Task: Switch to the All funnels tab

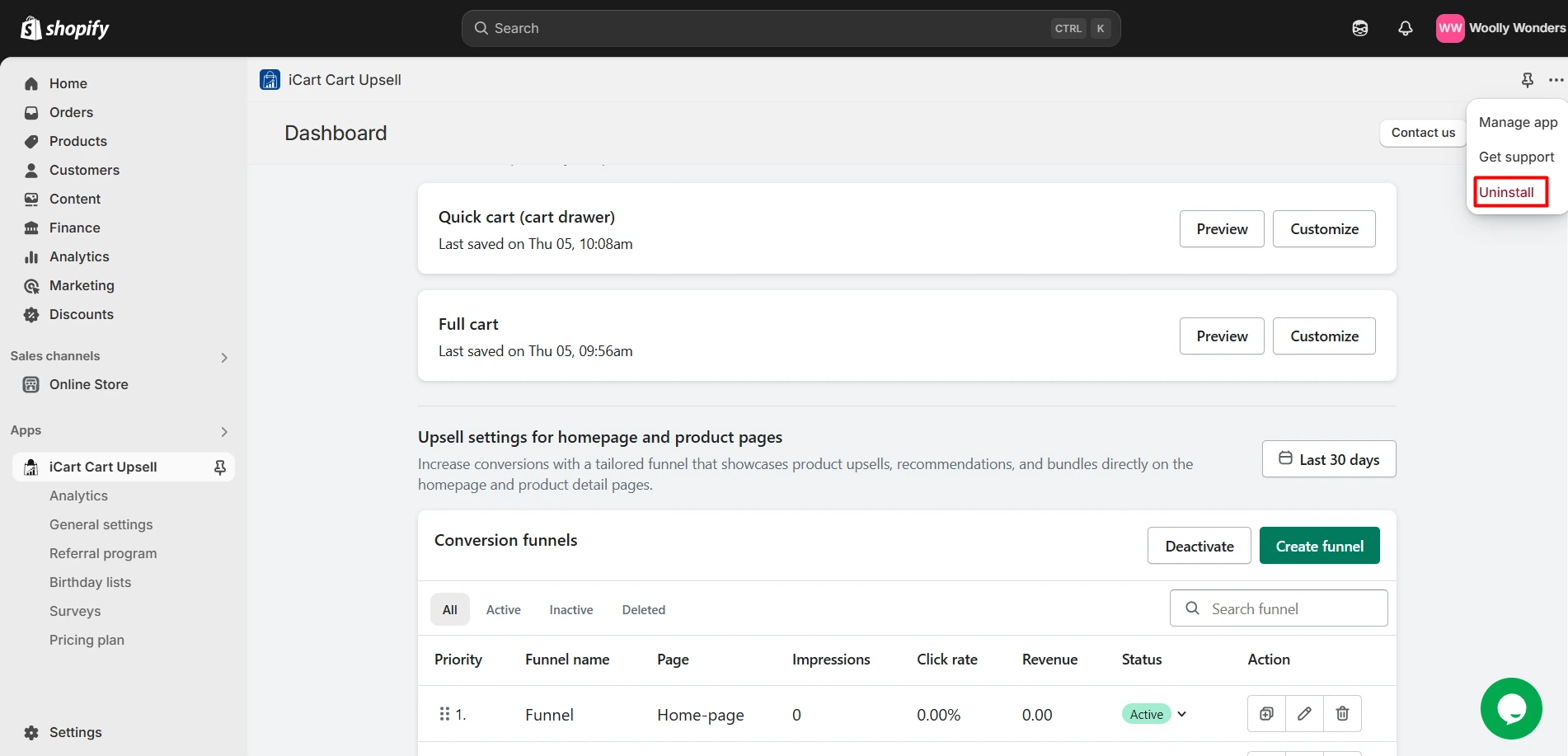Action: click(x=449, y=609)
